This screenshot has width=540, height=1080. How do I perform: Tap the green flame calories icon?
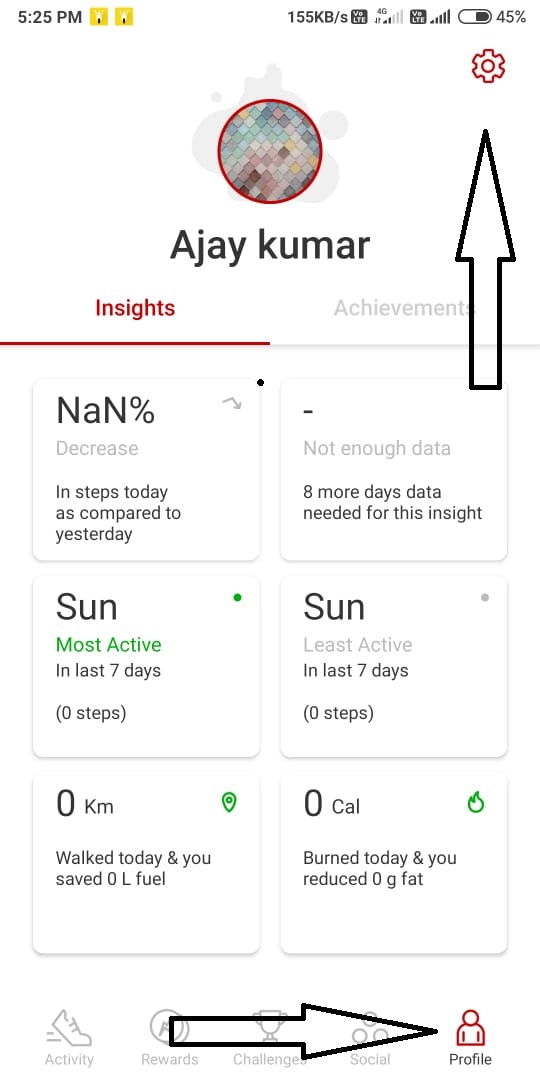point(476,802)
